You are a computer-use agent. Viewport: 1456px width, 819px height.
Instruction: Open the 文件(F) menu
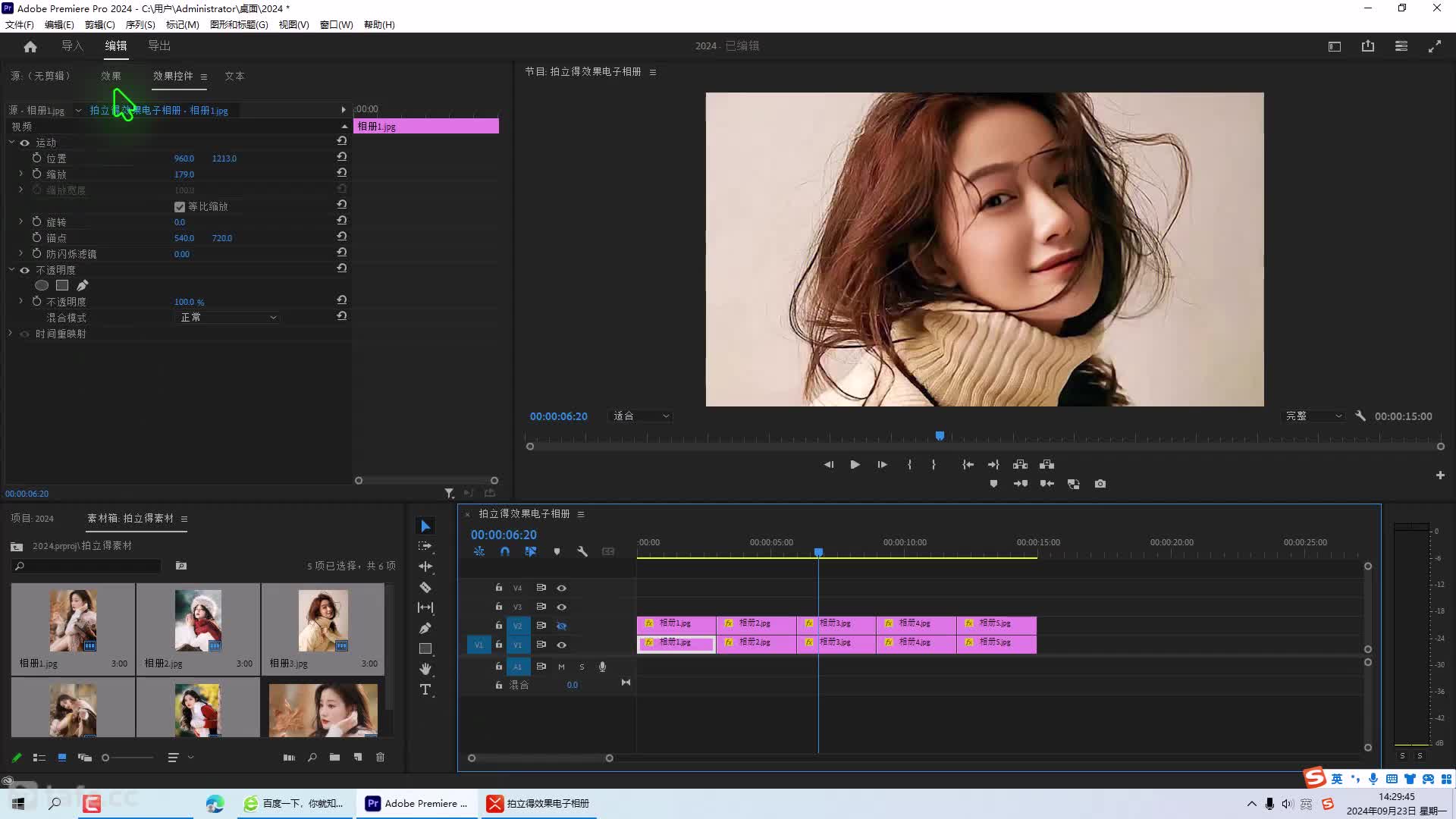pos(20,25)
